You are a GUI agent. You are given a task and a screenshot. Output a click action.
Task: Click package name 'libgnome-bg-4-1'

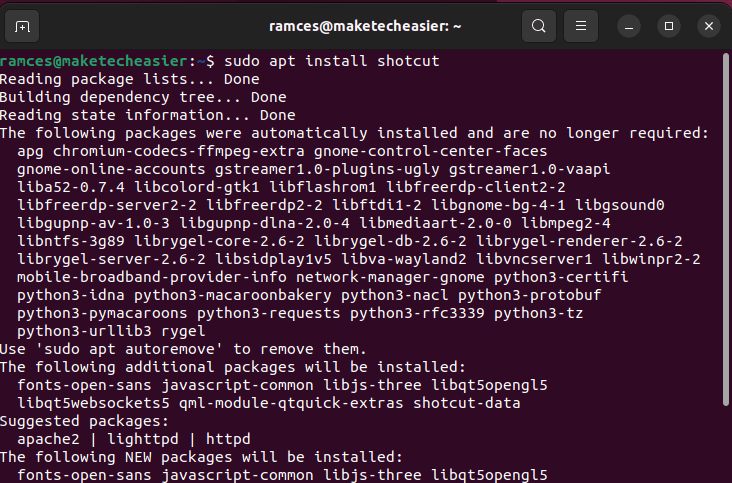[x=498, y=205]
